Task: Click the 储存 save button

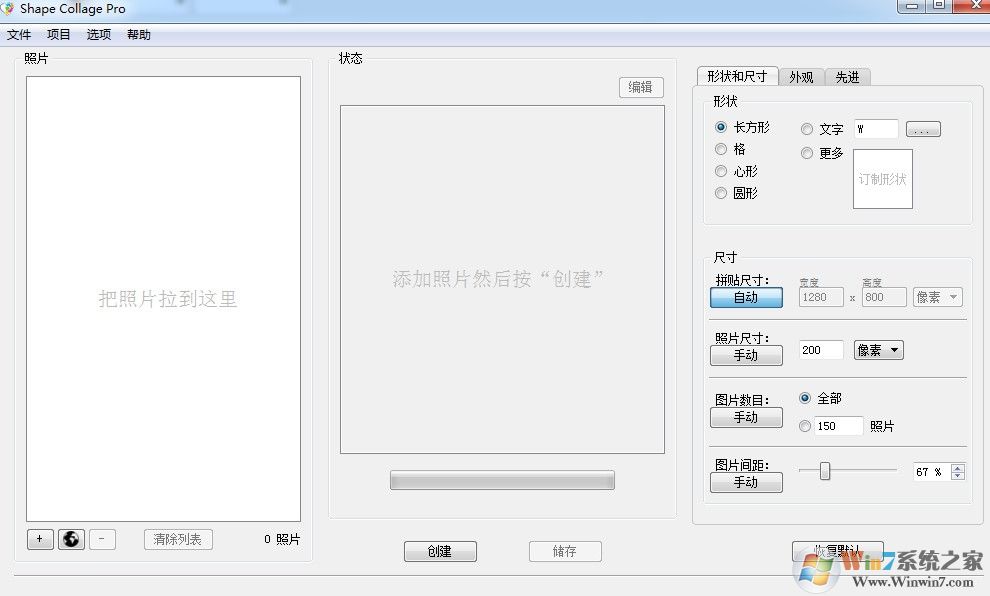Action: pos(565,551)
